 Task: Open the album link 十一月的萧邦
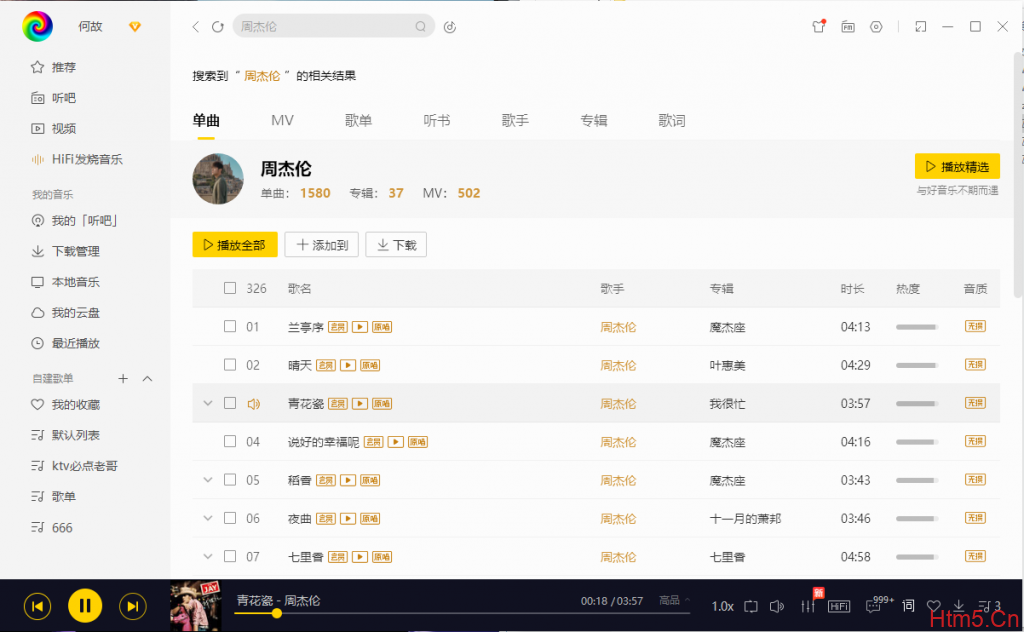pos(745,518)
